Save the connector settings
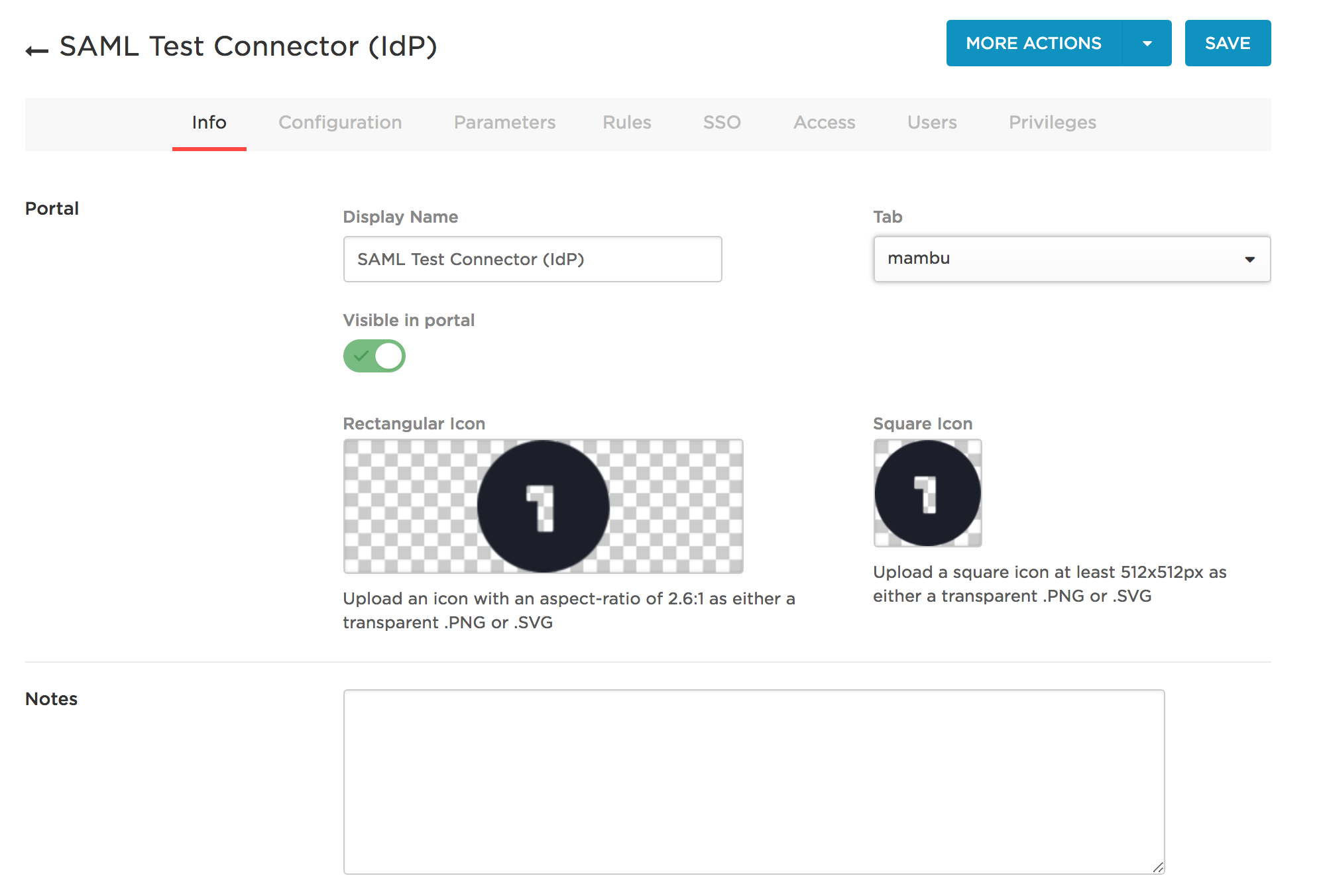1323x896 pixels. click(x=1228, y=44)
